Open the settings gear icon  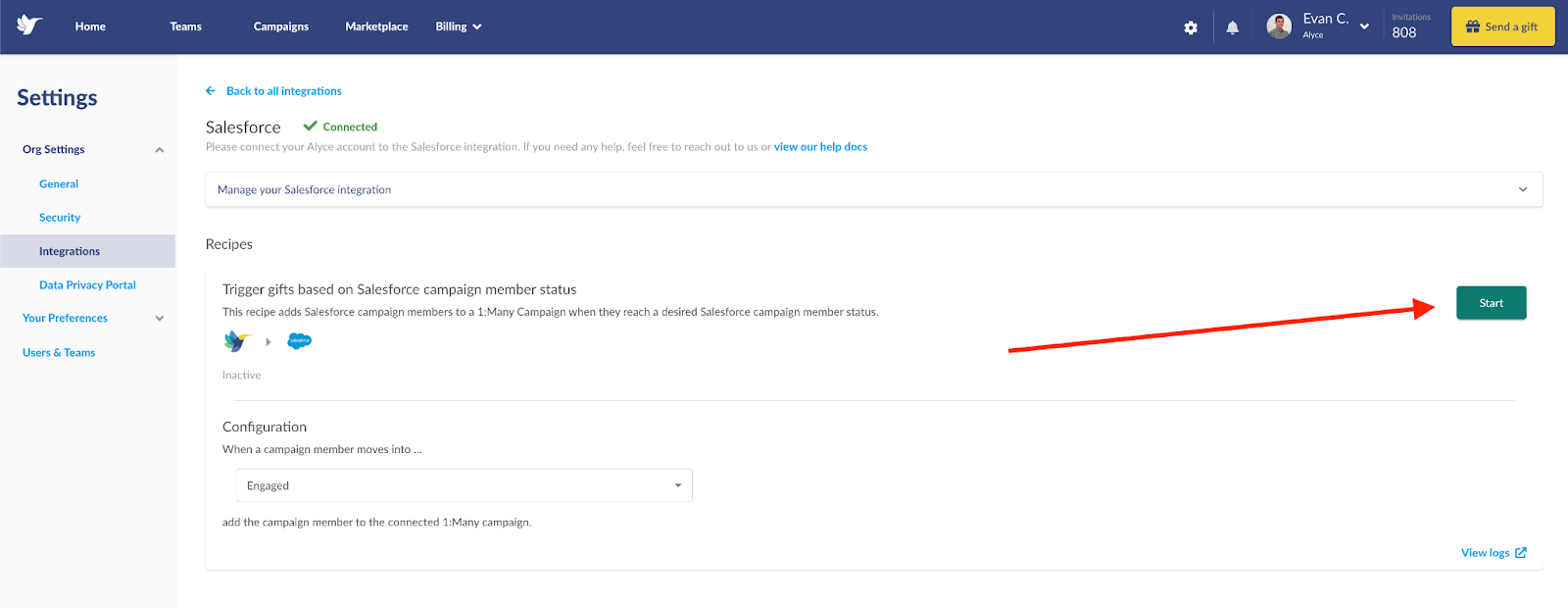[1191, 27]
